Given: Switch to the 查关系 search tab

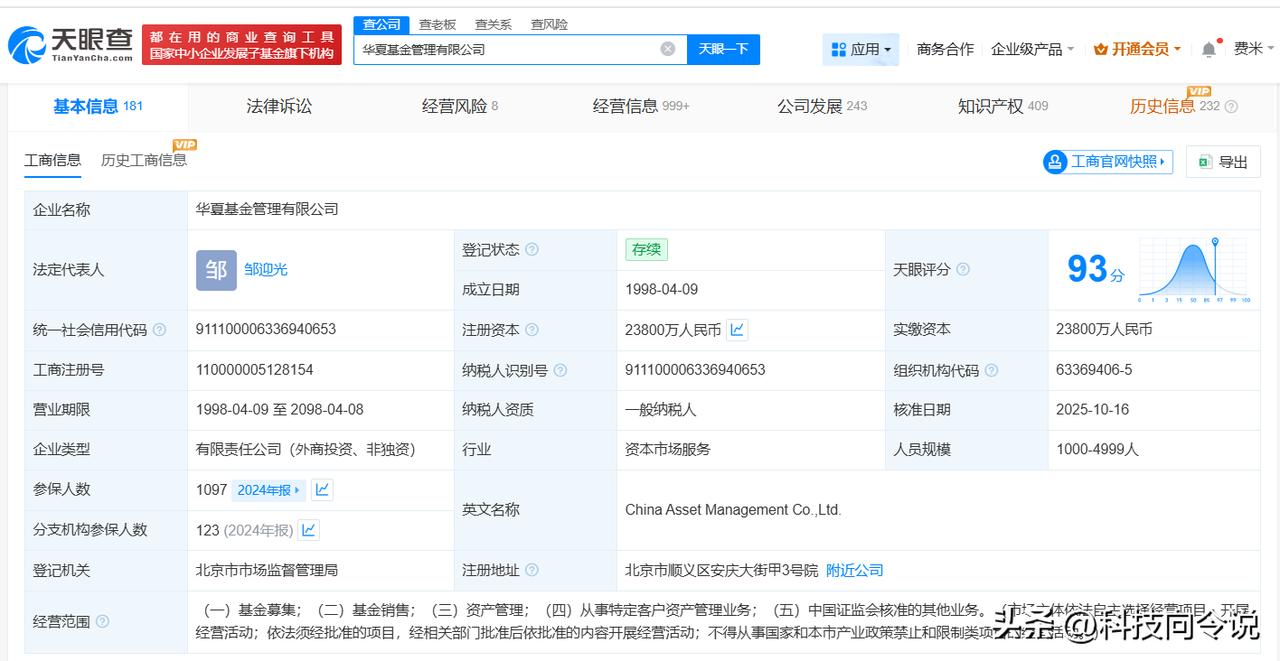Looking at the screenshot, I should point(493,24).
